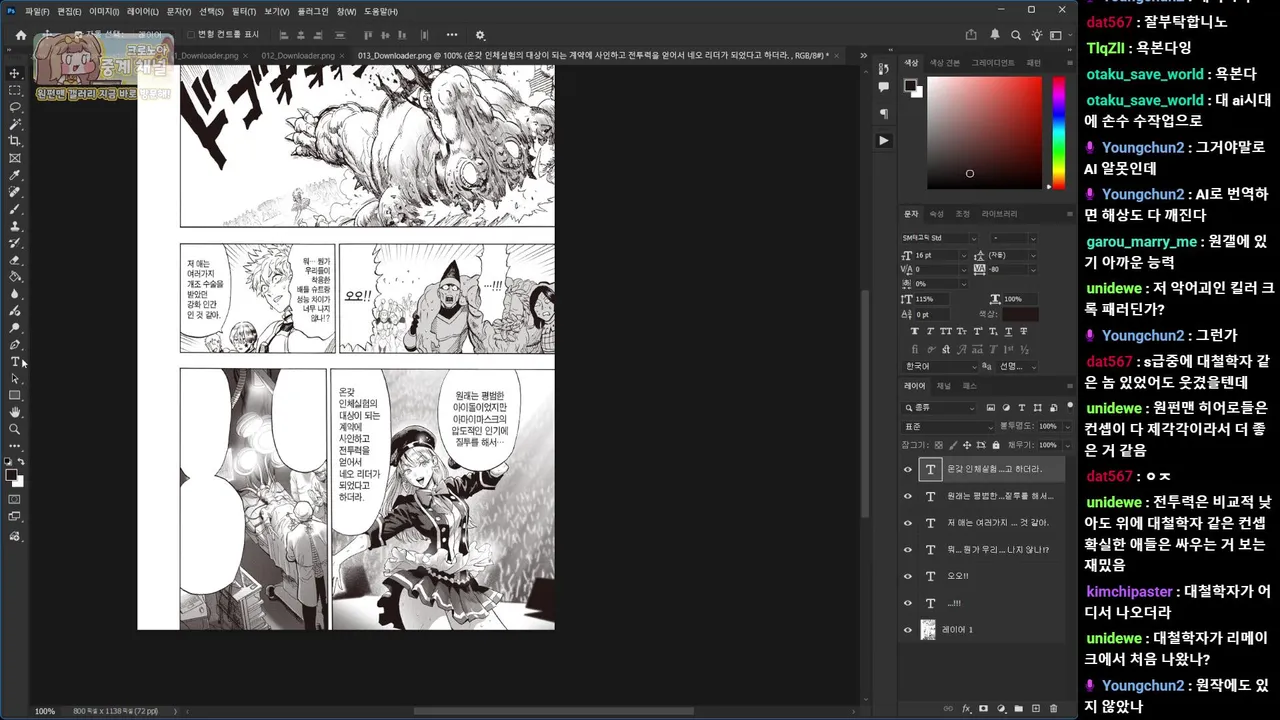Screen dimensions: 1280x720
Task: Delete layer with trash icon
Action: point(1053,708)
